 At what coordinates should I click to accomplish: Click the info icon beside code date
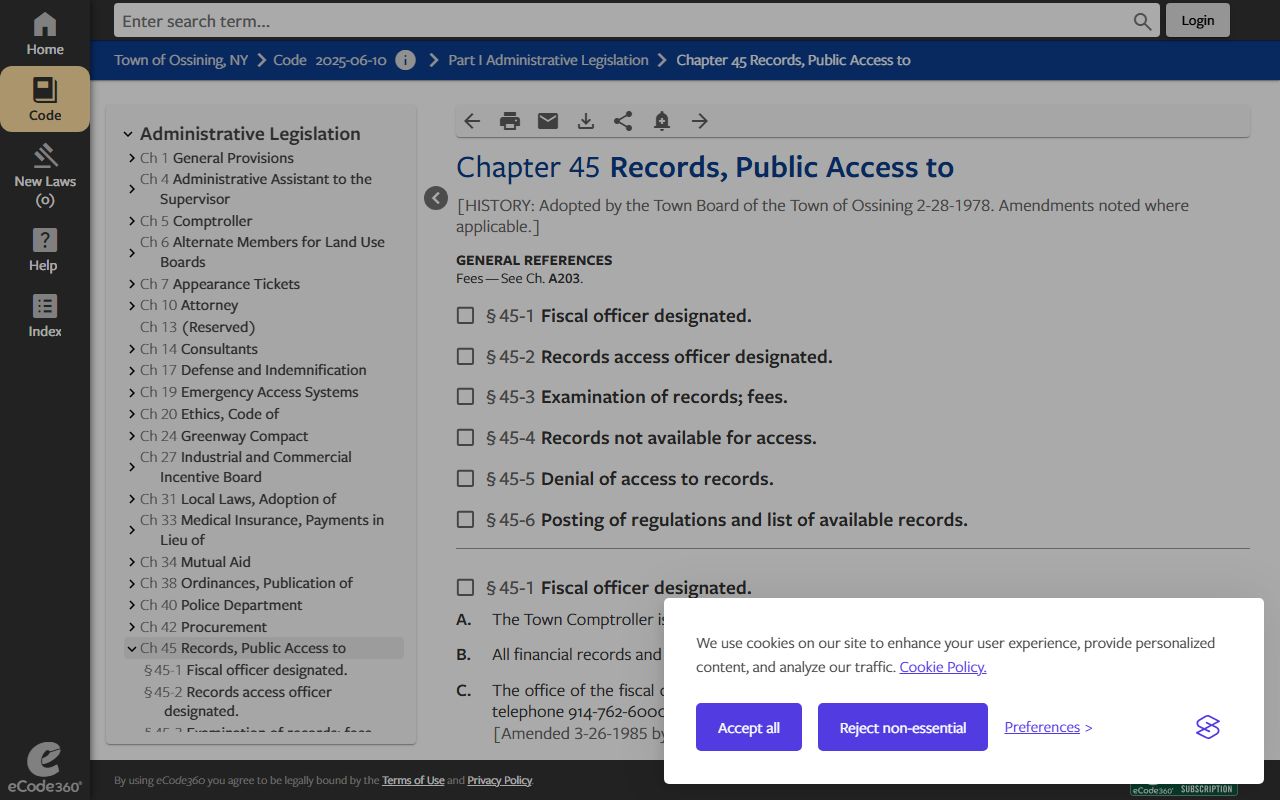tap(405, 60)
